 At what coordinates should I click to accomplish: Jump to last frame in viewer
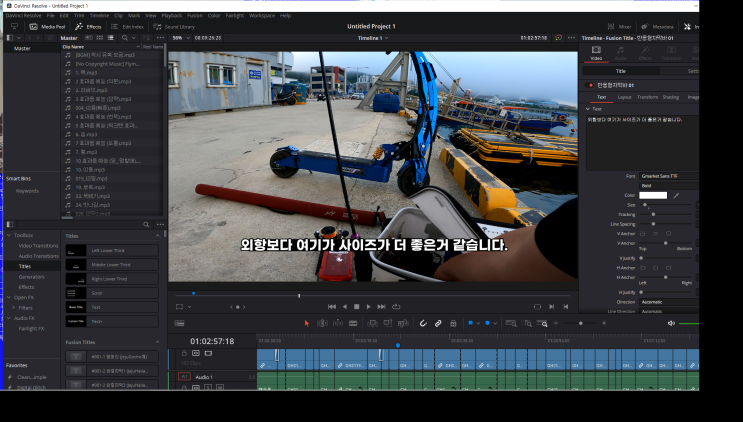(381, 307)
